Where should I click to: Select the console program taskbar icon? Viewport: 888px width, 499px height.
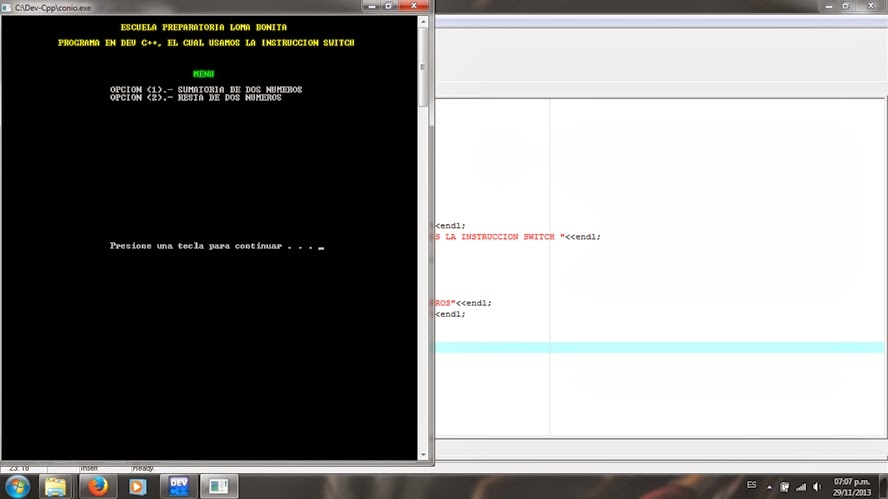click(x=219, y=487)
